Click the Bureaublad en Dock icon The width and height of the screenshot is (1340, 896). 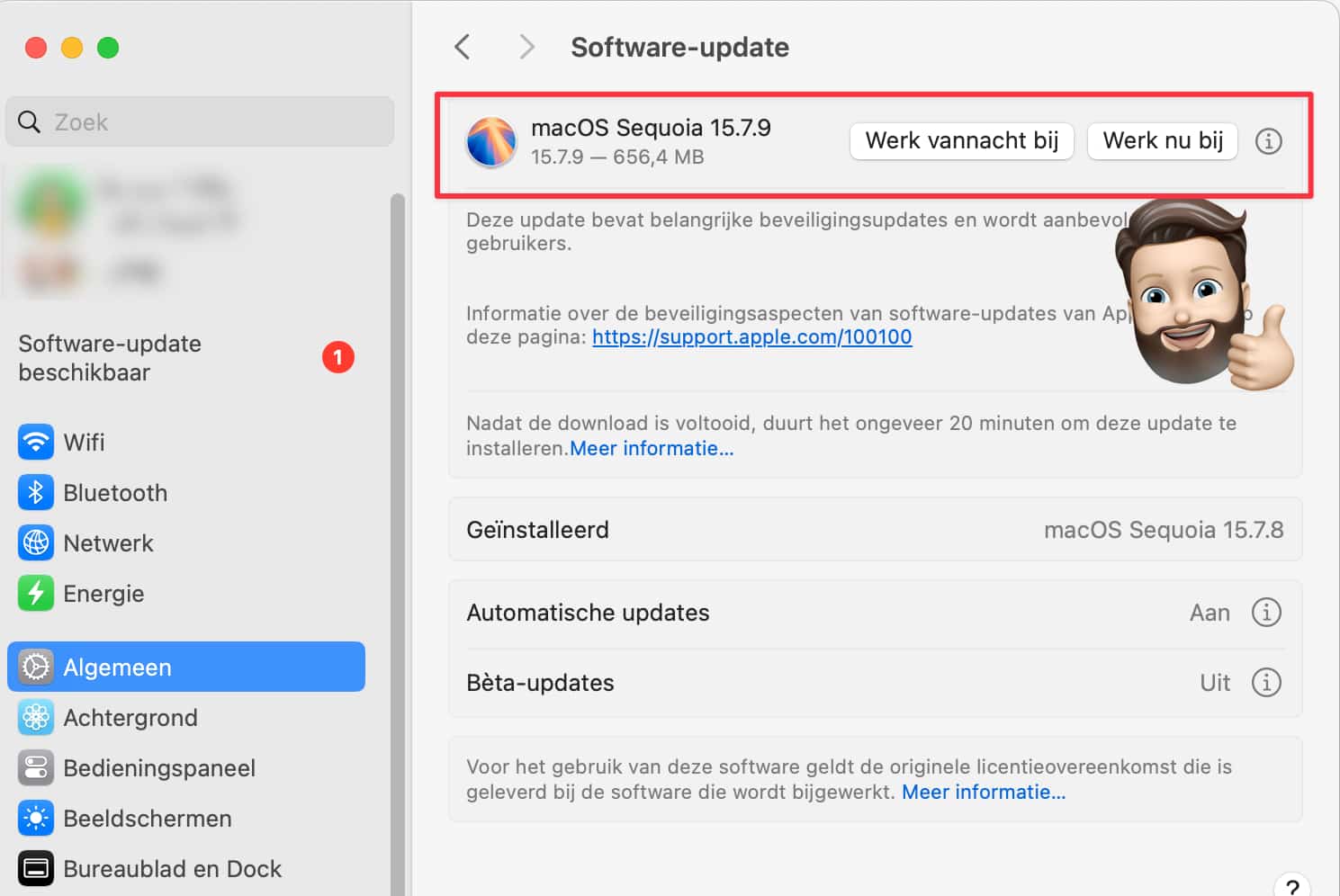click(x=36, y=869)
